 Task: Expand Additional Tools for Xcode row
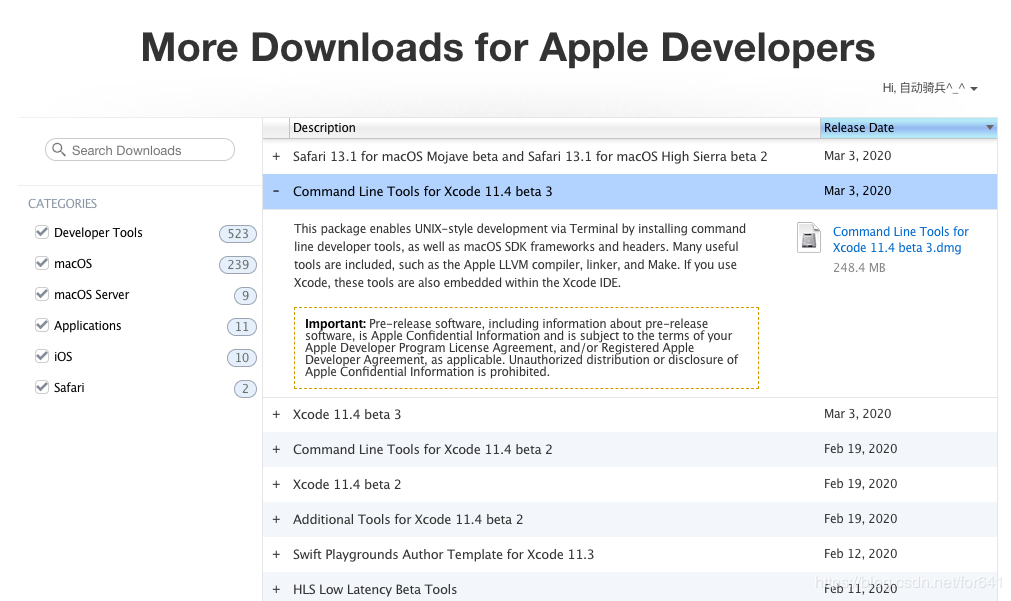coord(276,519)
